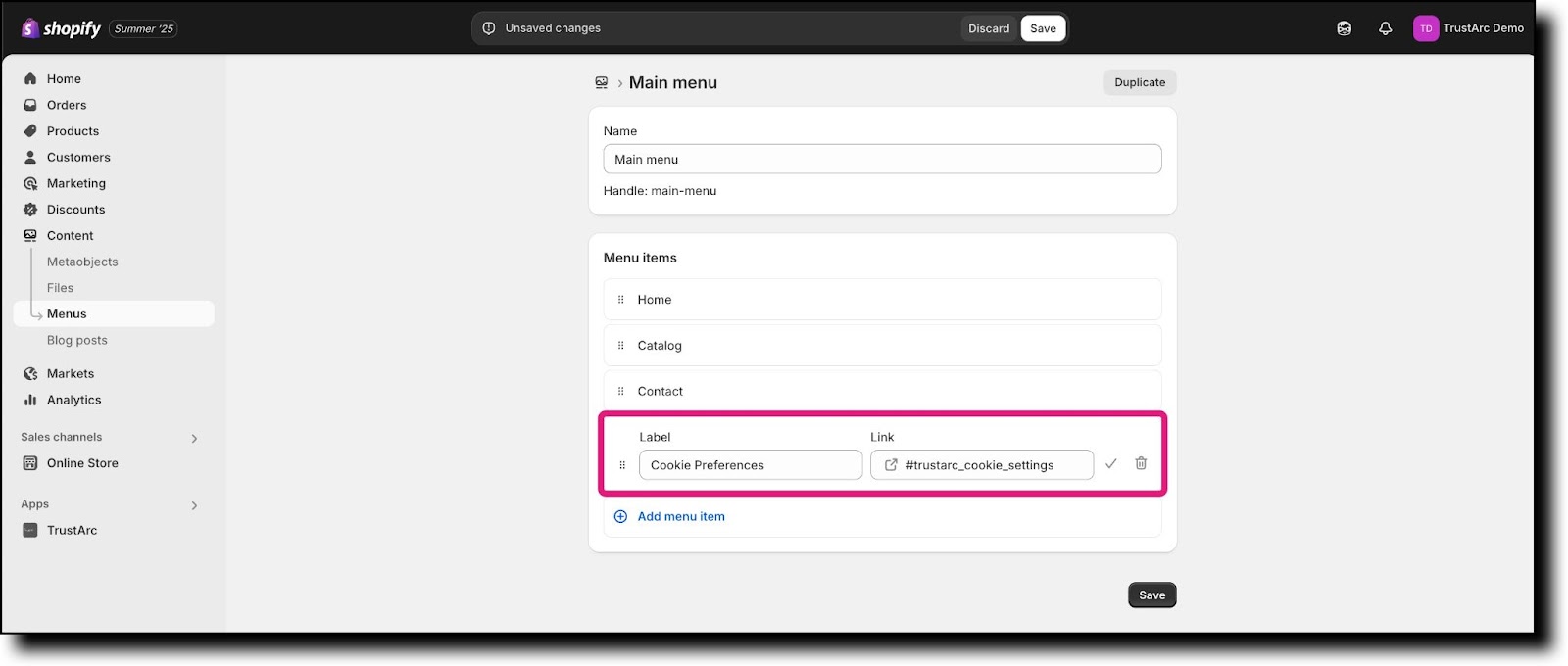This screenshot has height=666, width=1568.
Task: Open the Catalog menu item row
Action: coord(882,345)
